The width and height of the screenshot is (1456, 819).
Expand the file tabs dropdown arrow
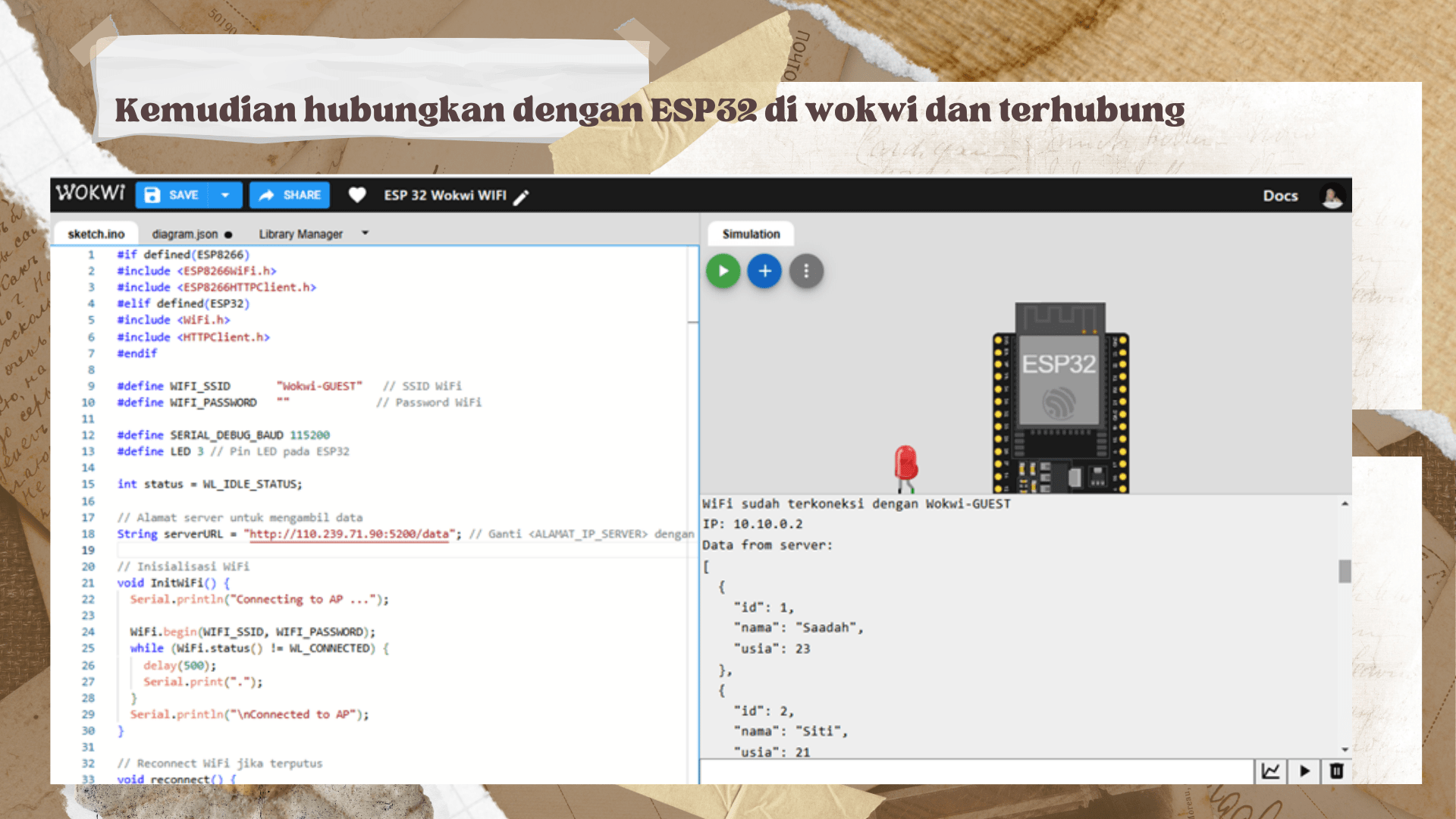pos(365,234)
